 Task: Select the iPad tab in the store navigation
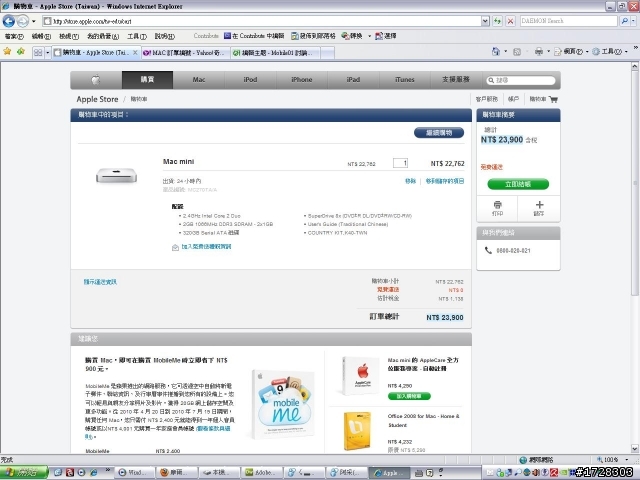(353, 80)
